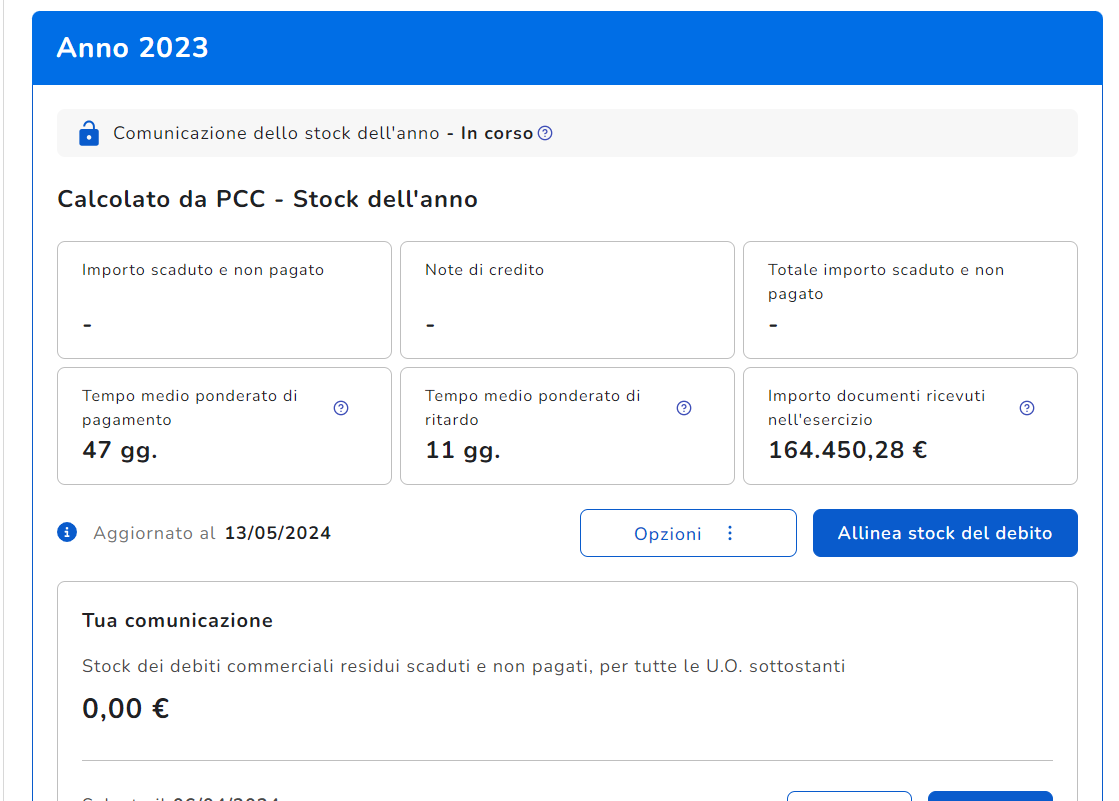Click the 'Anno 2023' header bar
Viewport: 1119px width, 801px height.
[567, 48]
